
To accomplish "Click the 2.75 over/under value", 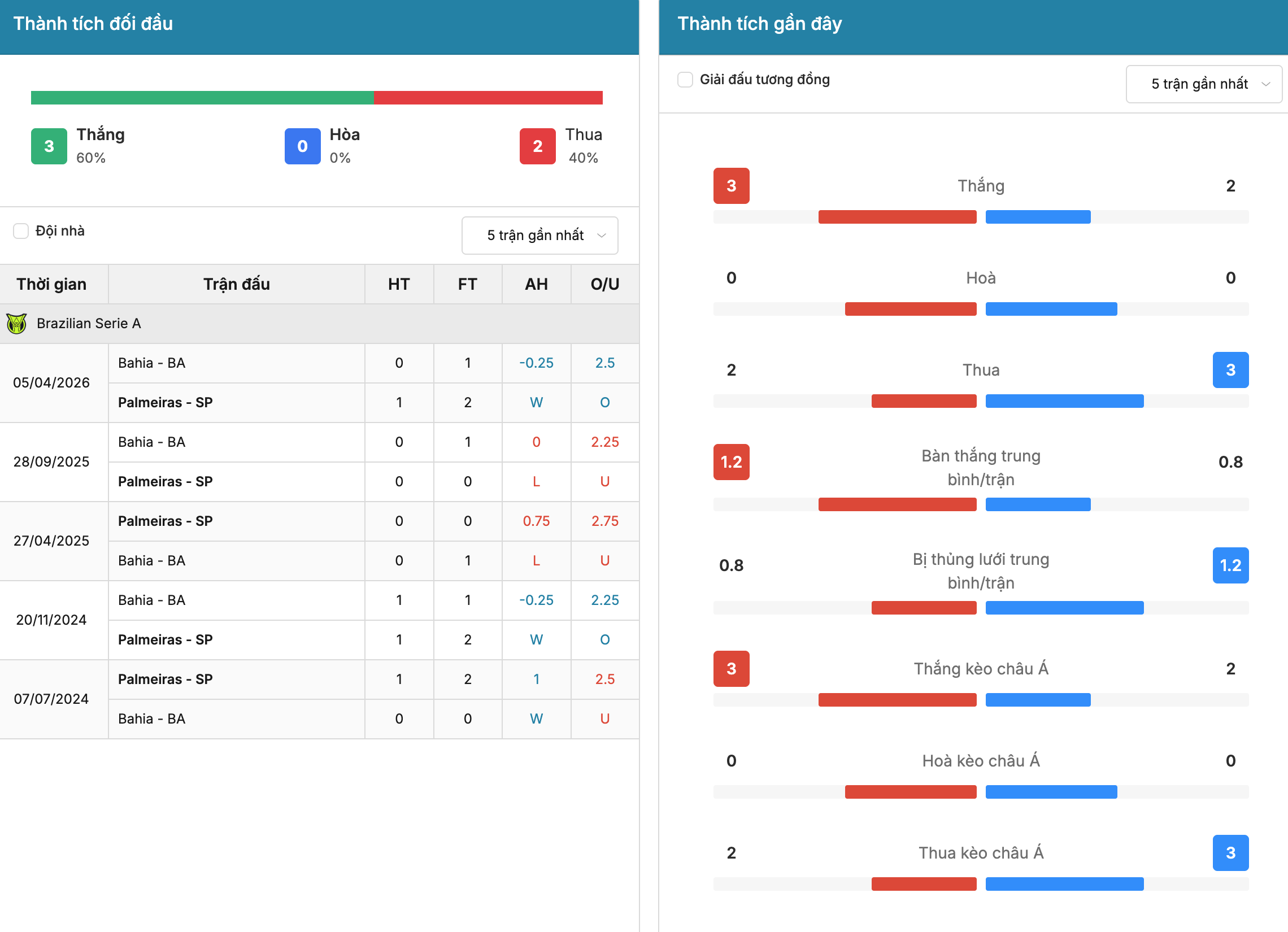I will click(x=605, y=521).
